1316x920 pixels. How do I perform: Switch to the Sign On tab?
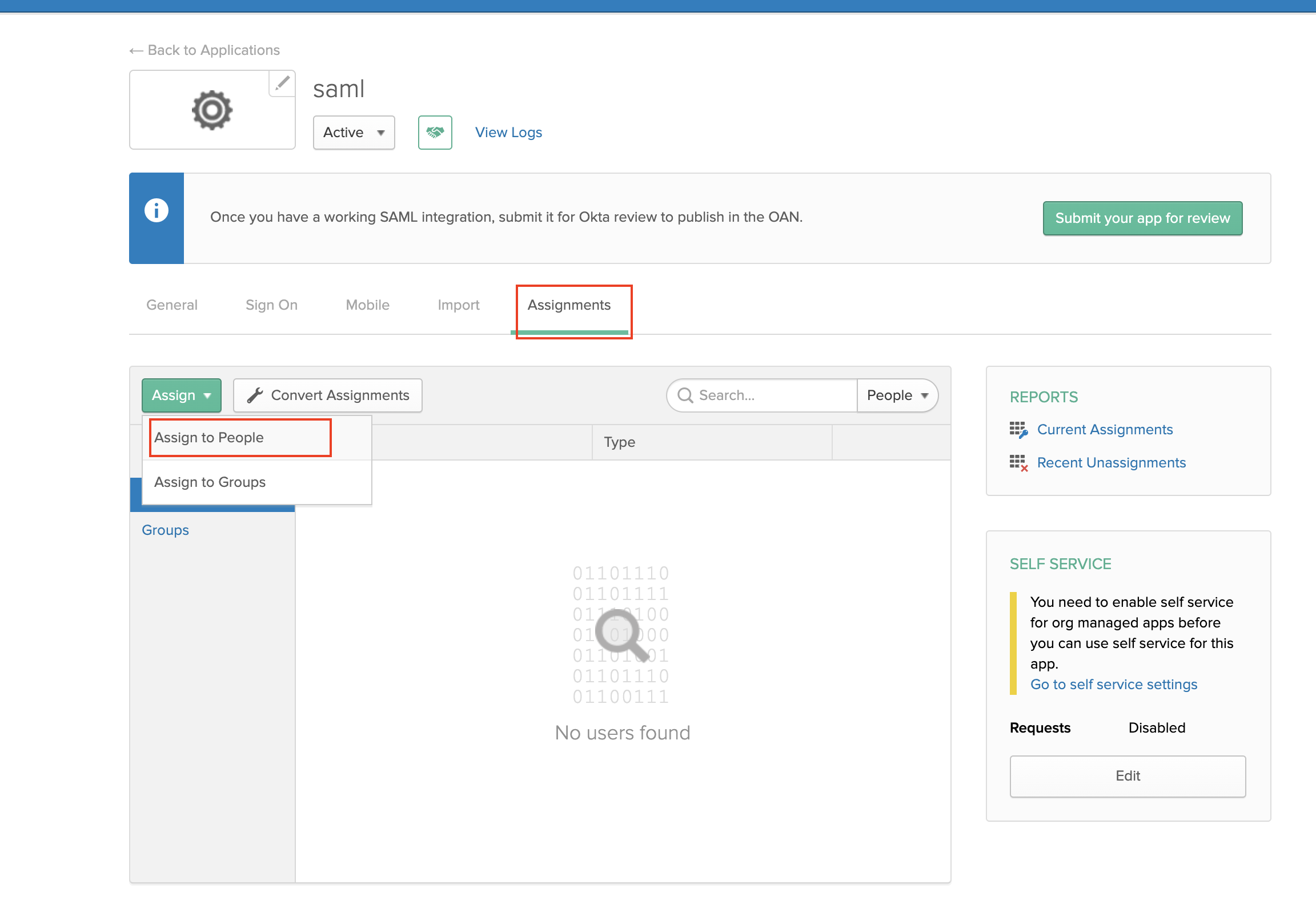click(x=272, y=305)
